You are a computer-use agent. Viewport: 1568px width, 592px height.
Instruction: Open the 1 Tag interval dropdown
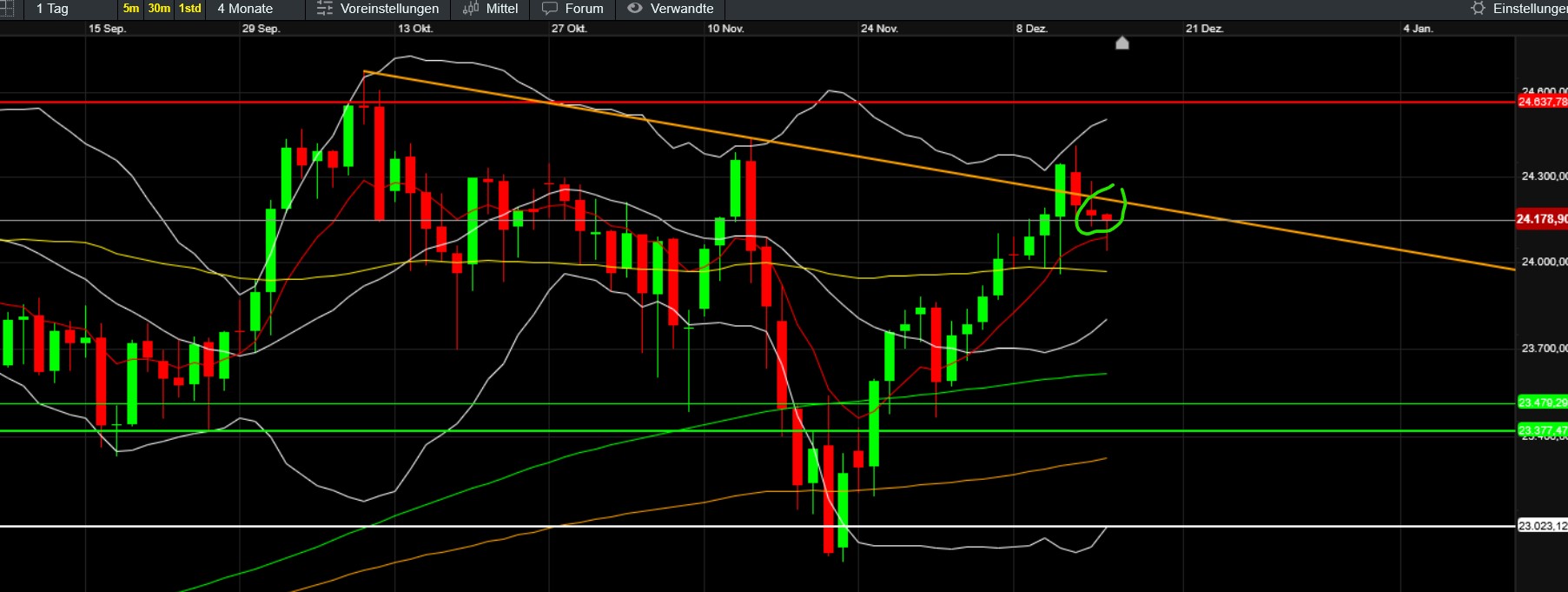52,9
